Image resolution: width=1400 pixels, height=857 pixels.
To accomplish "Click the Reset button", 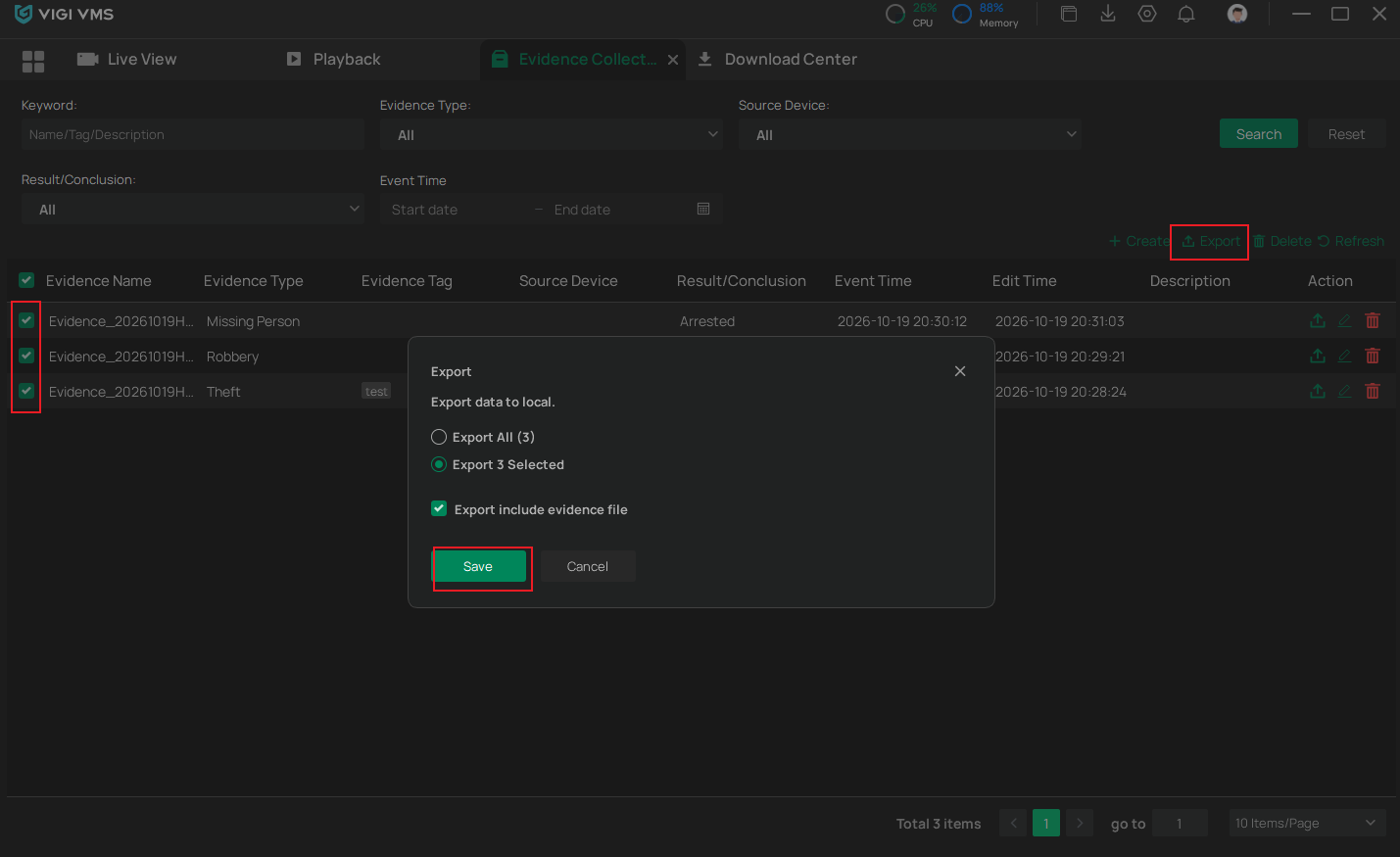I will pos(1346,133).
